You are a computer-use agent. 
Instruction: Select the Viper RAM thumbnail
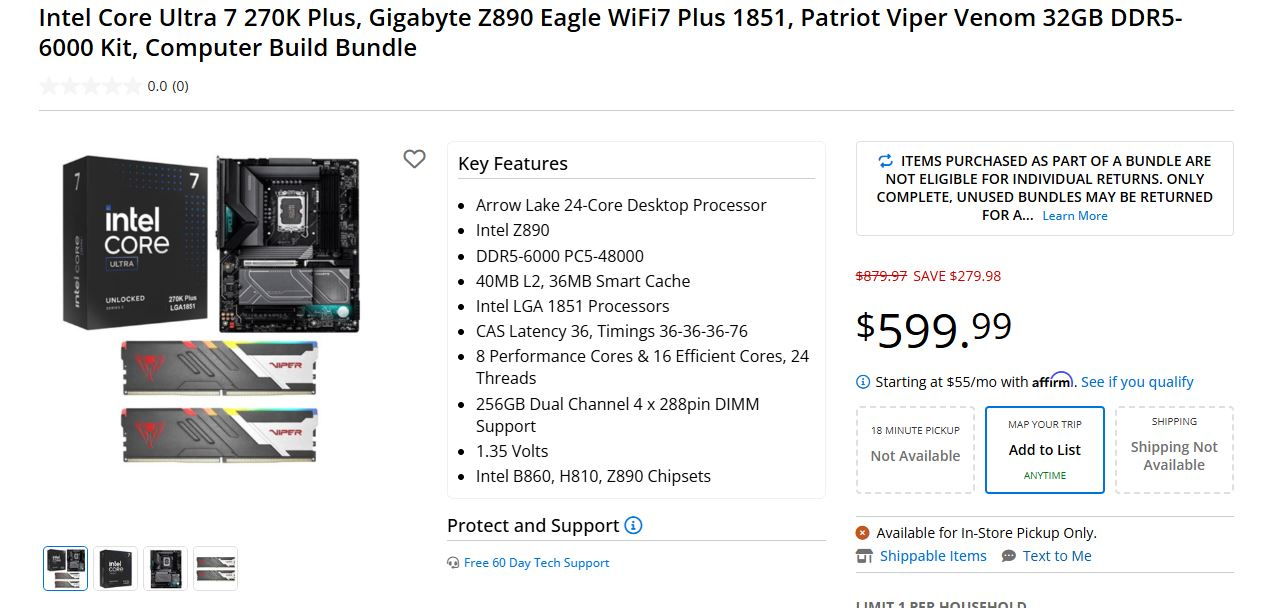215,568
